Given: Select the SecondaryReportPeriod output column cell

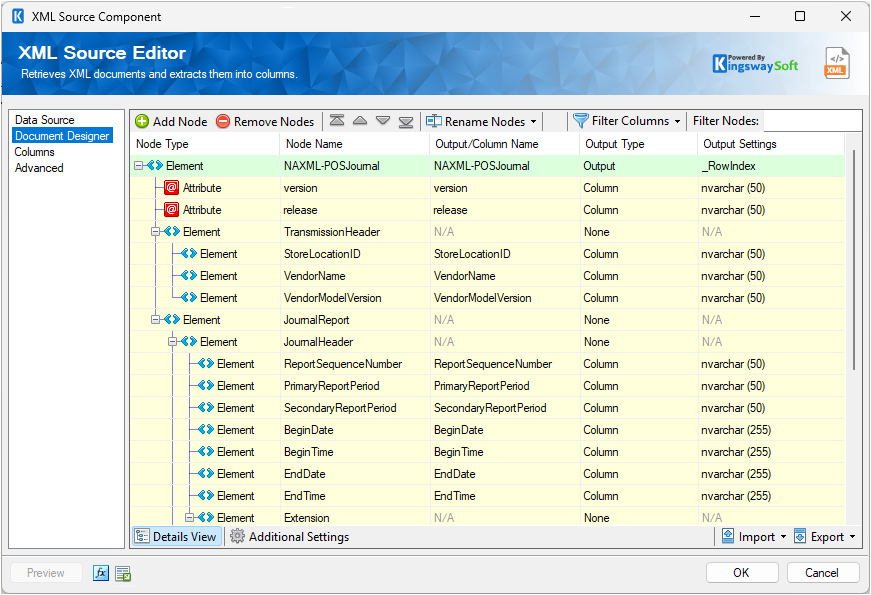Looking at the screenshot, I should pos(504,408).
